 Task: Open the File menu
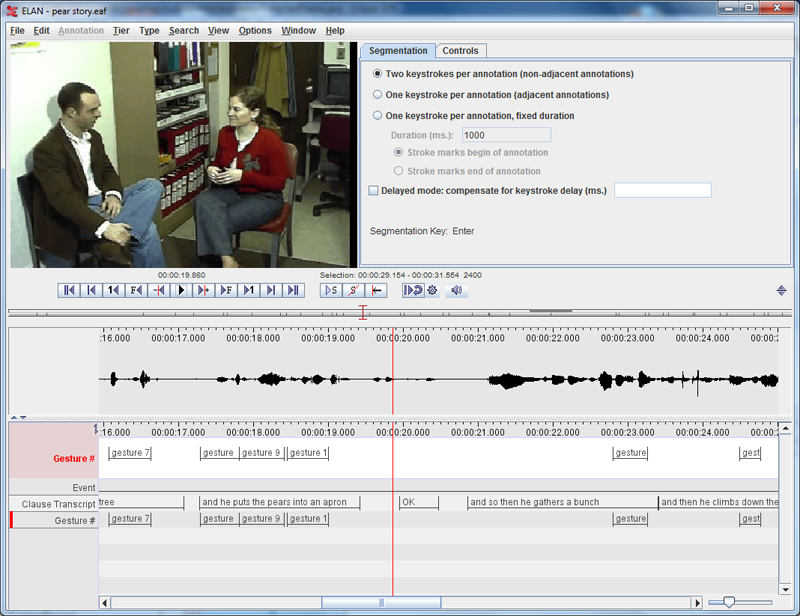click(x=17, y=31)
